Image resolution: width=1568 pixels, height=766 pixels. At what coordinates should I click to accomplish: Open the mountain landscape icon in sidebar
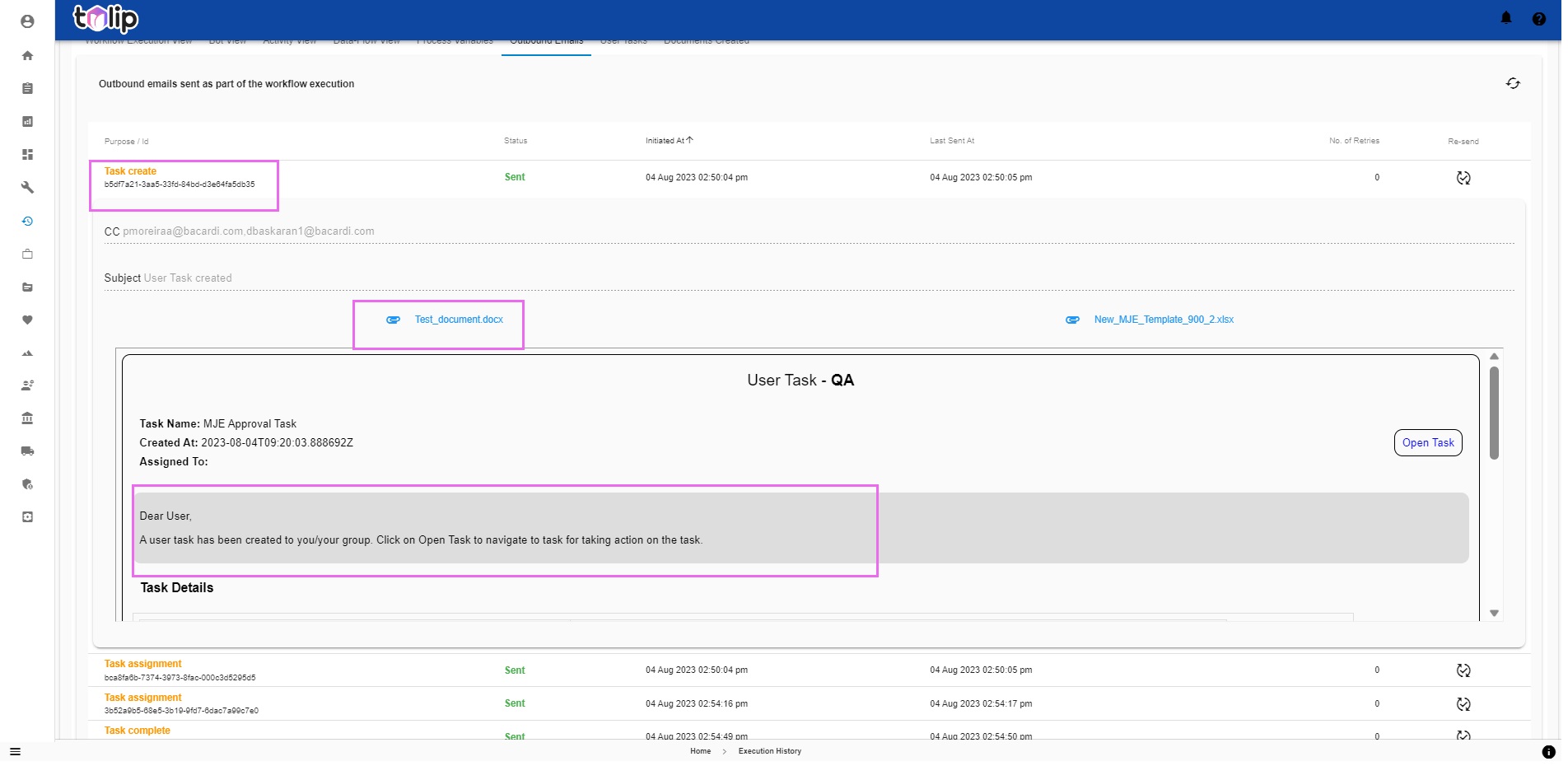[x=27, y=353]
